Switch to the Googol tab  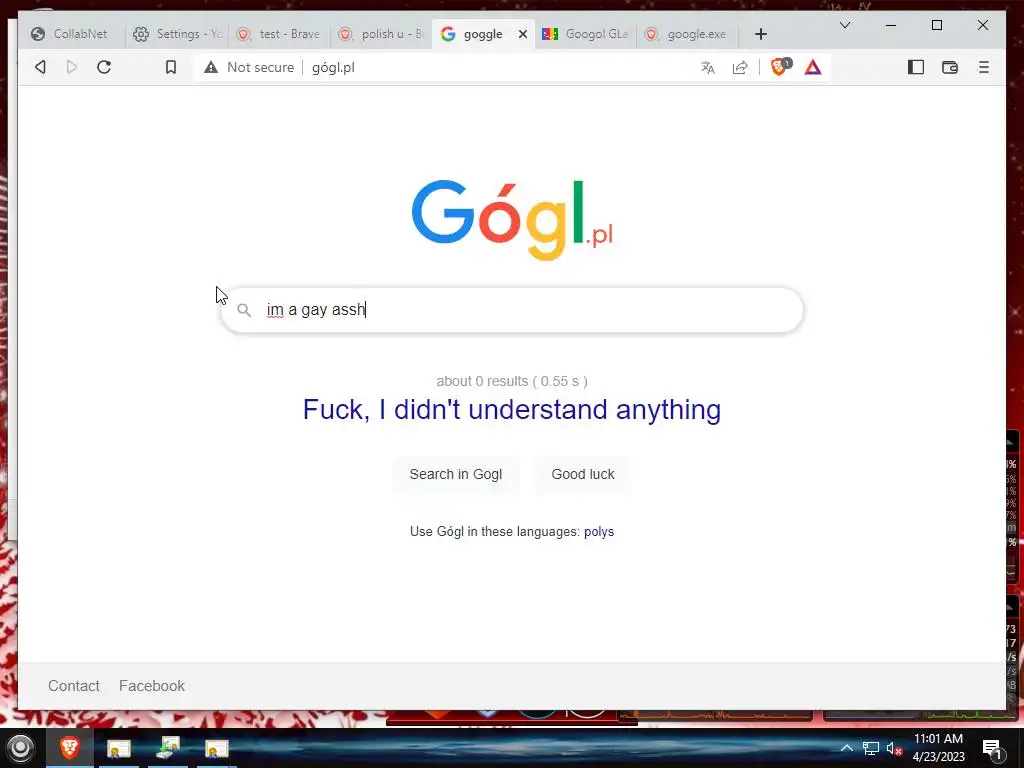click(x=586, y=34)
